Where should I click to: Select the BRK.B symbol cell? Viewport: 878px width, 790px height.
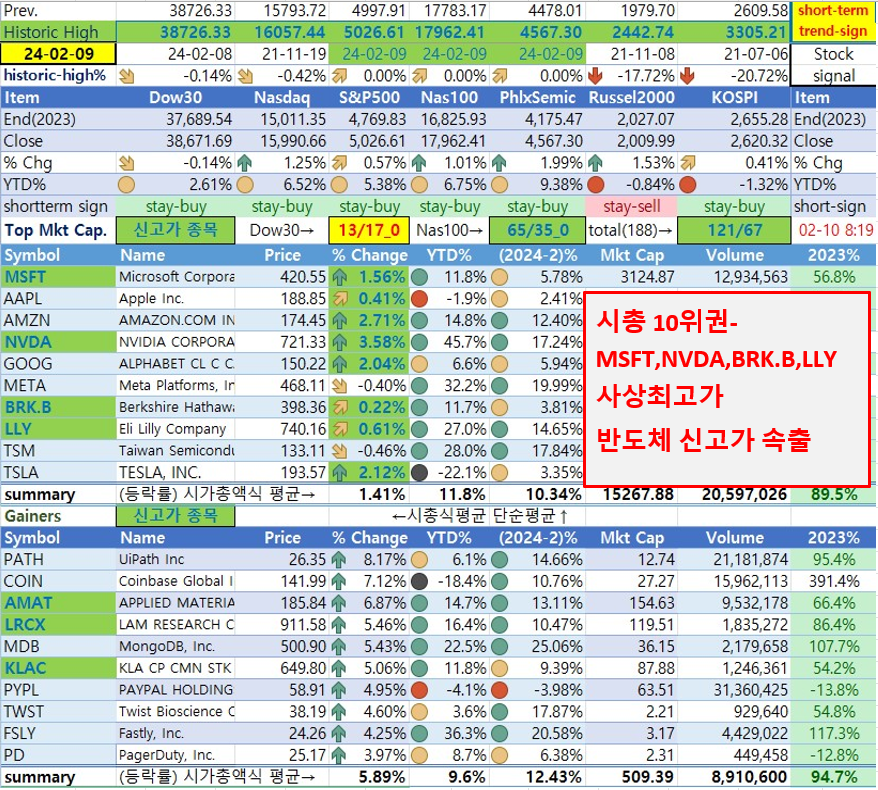[x=58, y=408]
